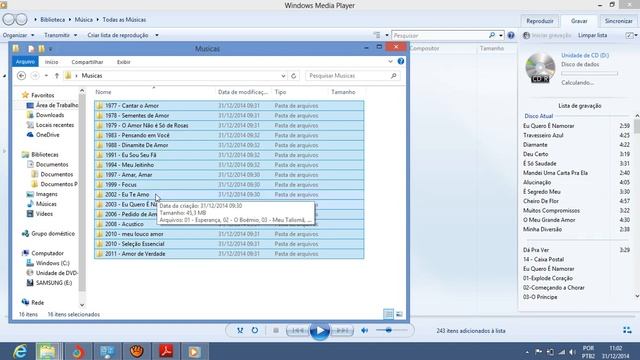Select folder 1977 - Cantar o Amor
Screen dimensions: 640x360
(x=229, y=106)
